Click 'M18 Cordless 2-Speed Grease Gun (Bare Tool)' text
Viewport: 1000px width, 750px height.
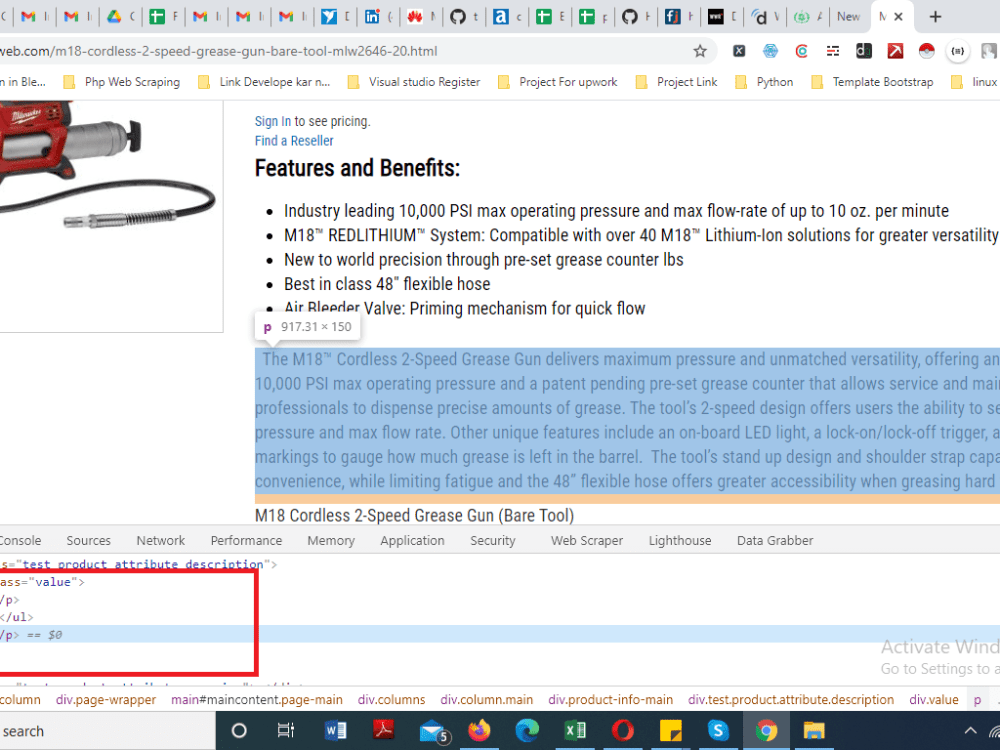click(x=415, y=515)
